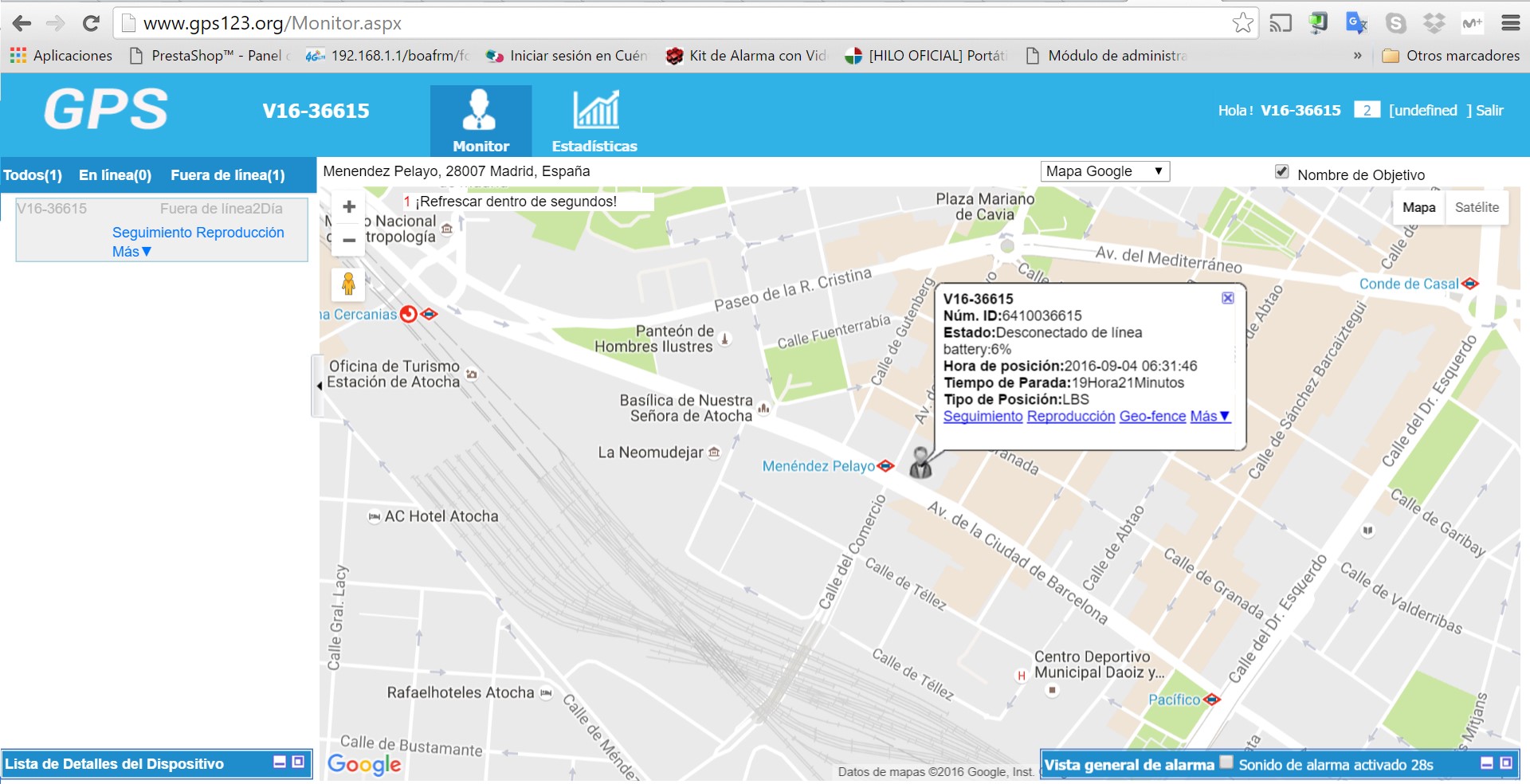The height and width of the screenshot is (784, 1530).
Task: Collapse the left device panel arrow
Action: [x=318, y=386]
